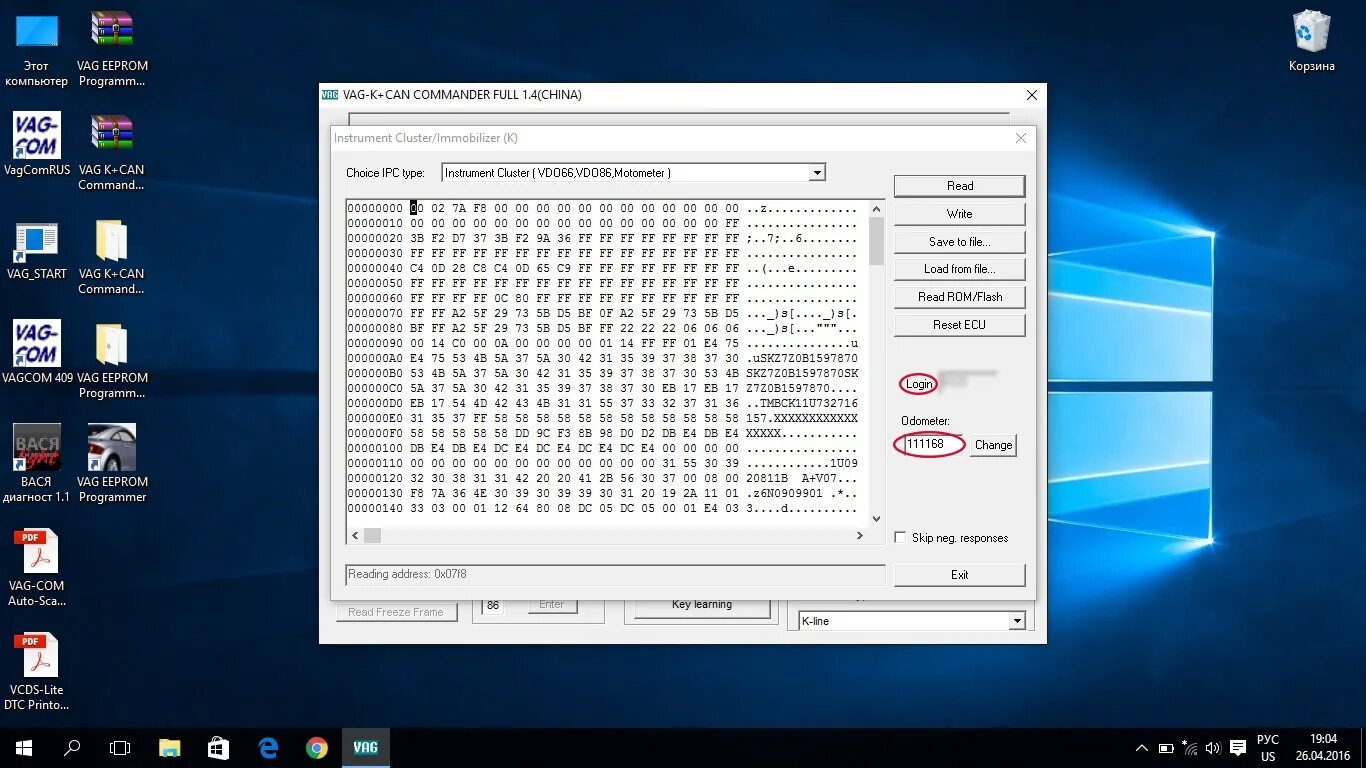Switch the РУС US input language indicator
Screen dimensions: 1366x768
click(1268, 748)
